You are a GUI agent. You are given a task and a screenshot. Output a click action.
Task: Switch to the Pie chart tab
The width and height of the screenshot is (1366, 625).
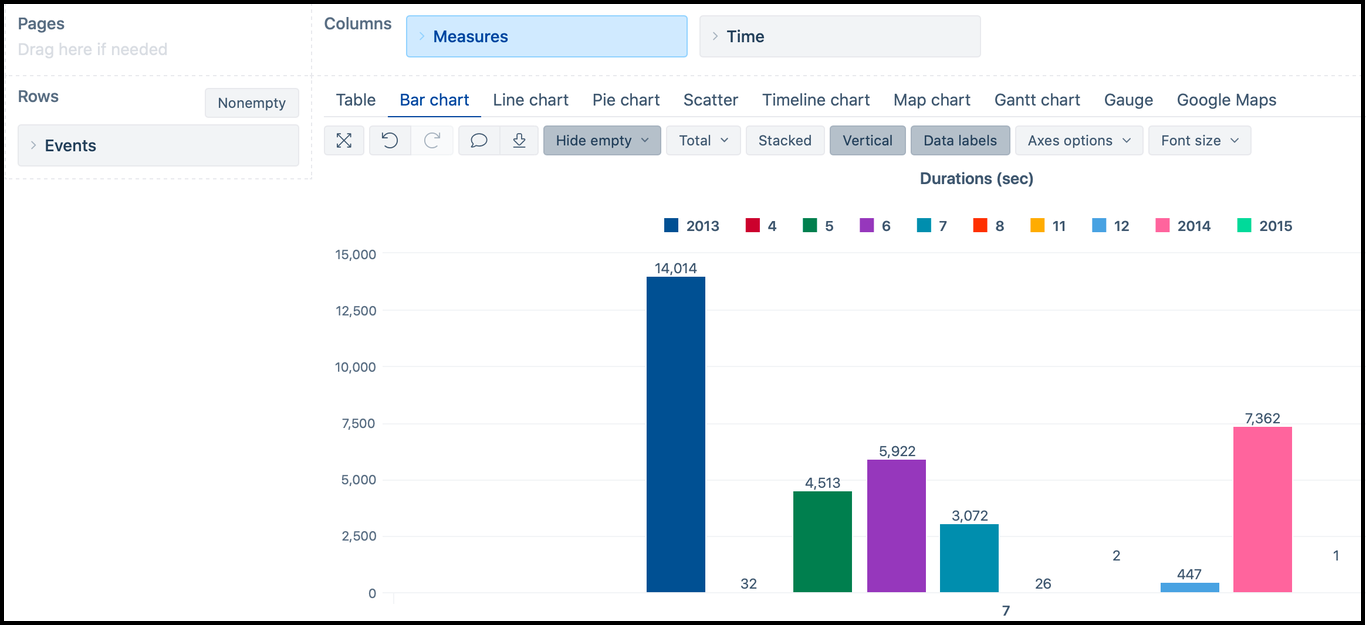626,100
